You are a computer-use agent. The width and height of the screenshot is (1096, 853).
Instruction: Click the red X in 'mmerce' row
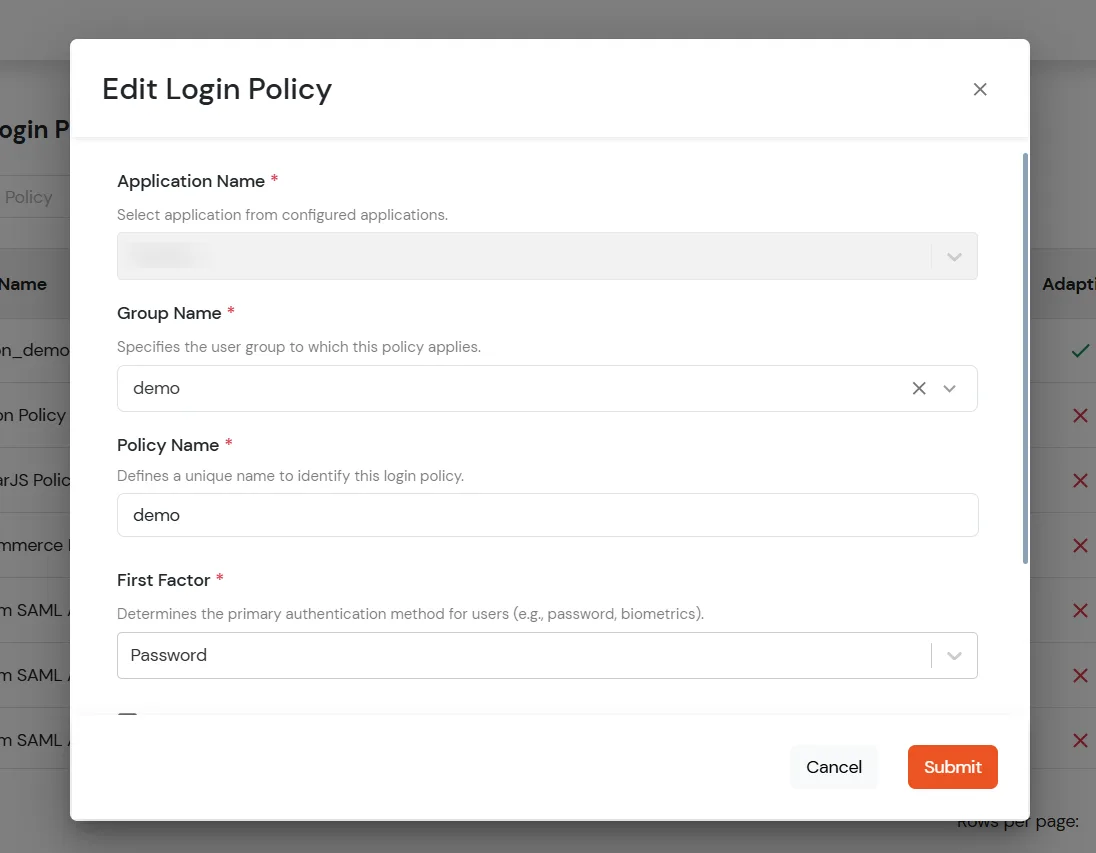coord(1080,545)
